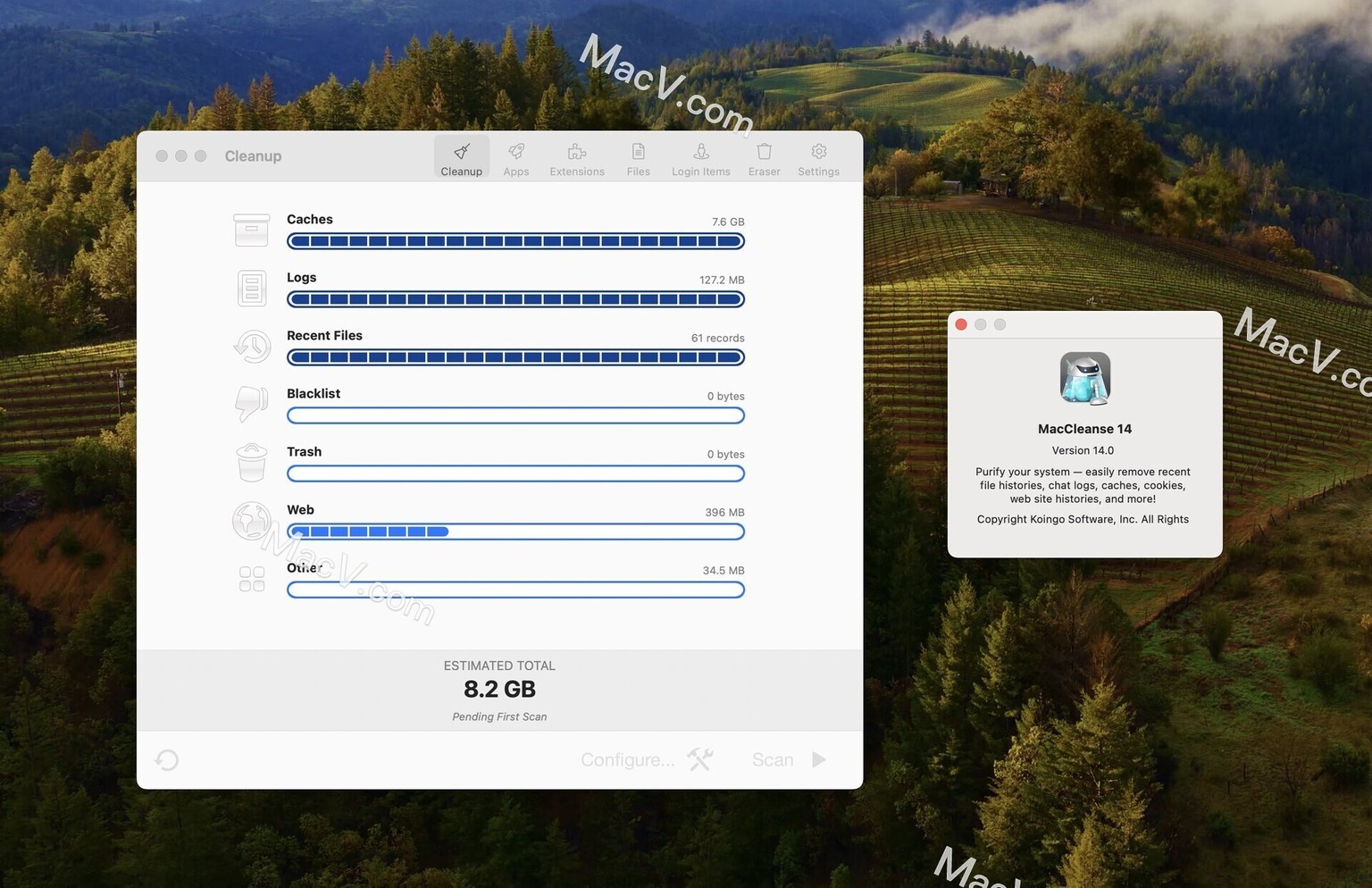Viewport: 1372px width, 888px height.
Task: Click the Trash bin icon
Action: 252,463
